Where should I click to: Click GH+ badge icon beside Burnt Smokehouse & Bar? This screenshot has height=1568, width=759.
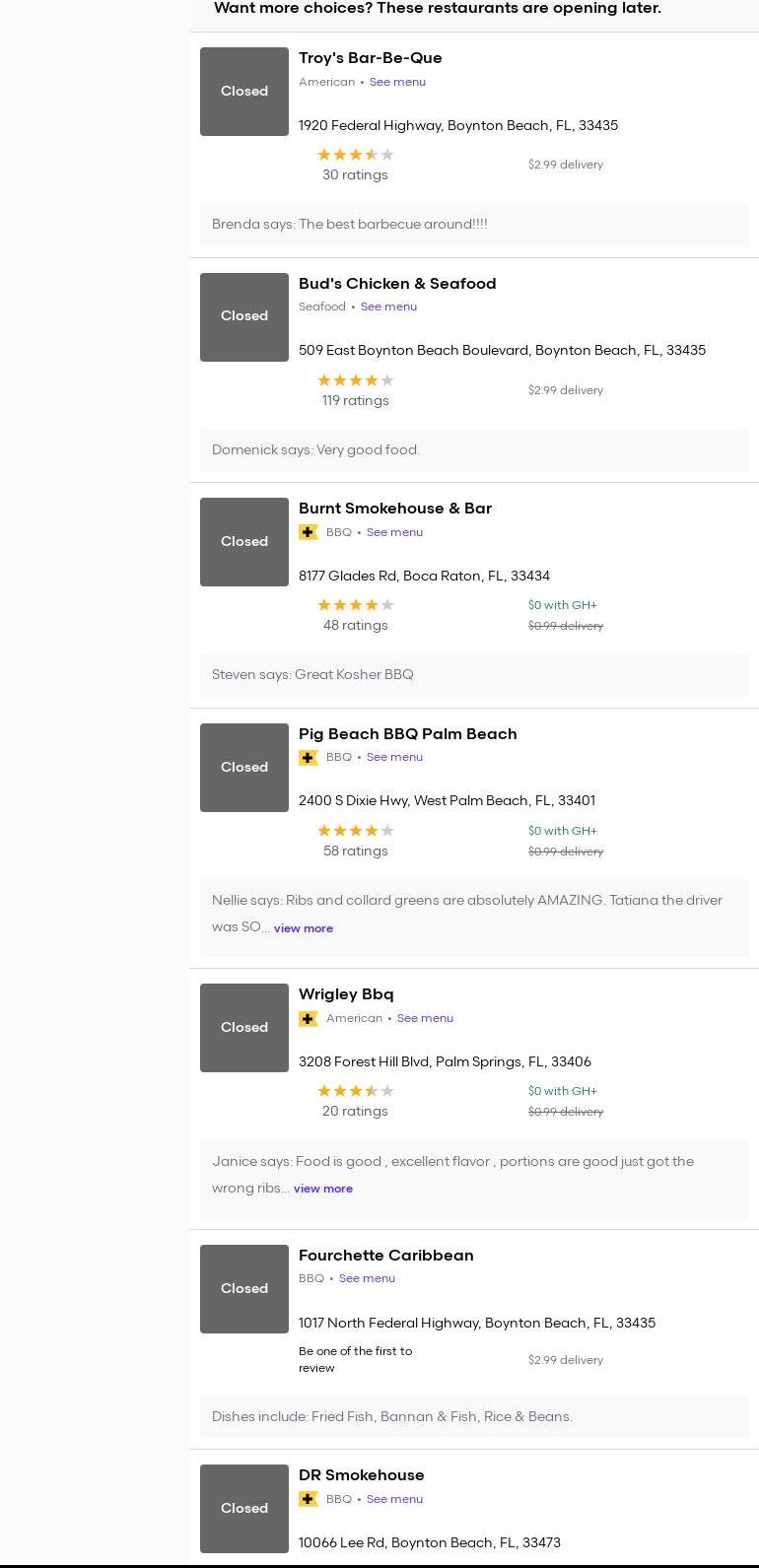click(x=309, y=532)
